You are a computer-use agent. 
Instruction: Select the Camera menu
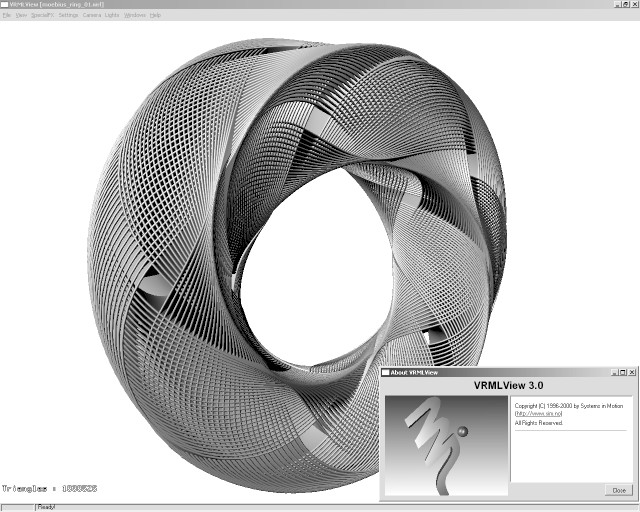click(x=92, y=15)
